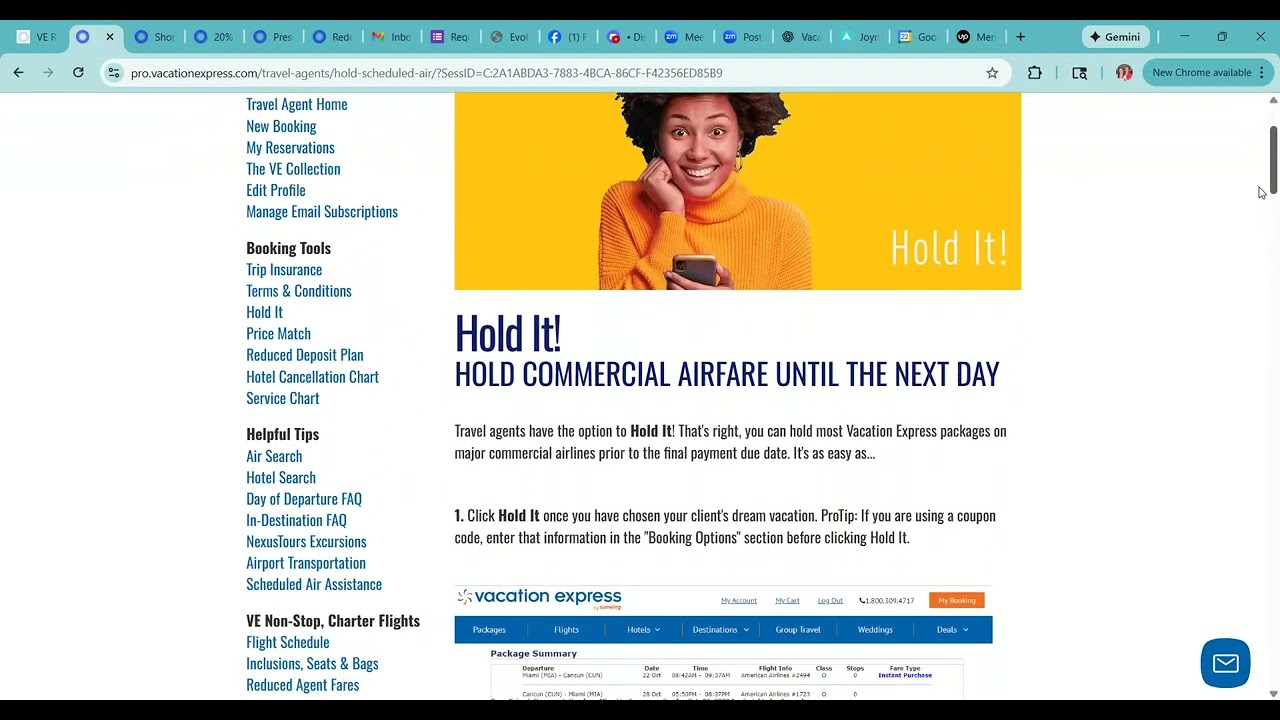This screenshot has width=1280, height=720.
Task: Open Airport Transportation link
Action: coord(306,563)
